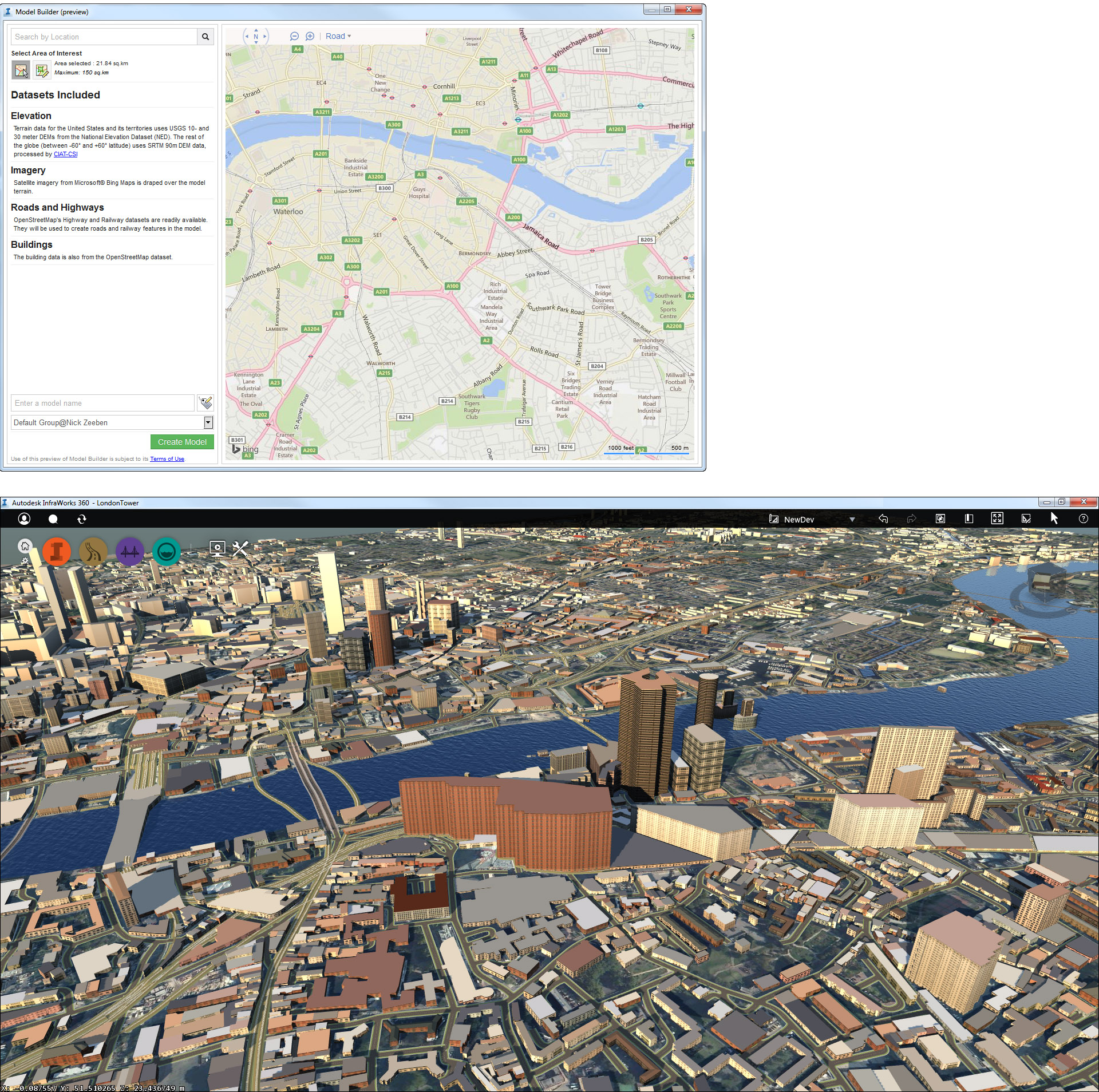The width and height of the screenshot is (1099, 1092).
Task: Maximize the Model Builder window
Action: (x=667, y=9)
